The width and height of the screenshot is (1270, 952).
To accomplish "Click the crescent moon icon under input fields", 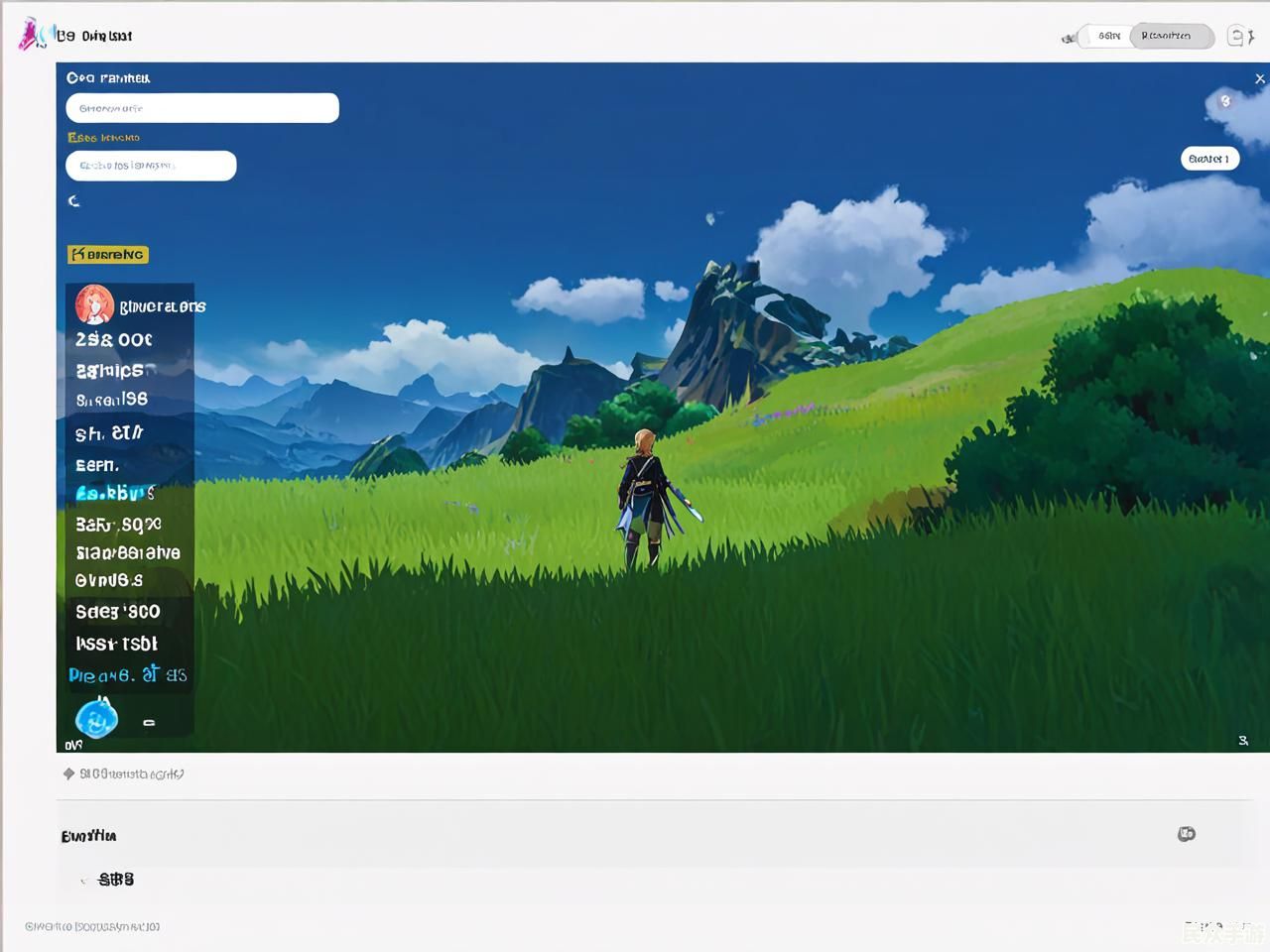I will (74, 201).
